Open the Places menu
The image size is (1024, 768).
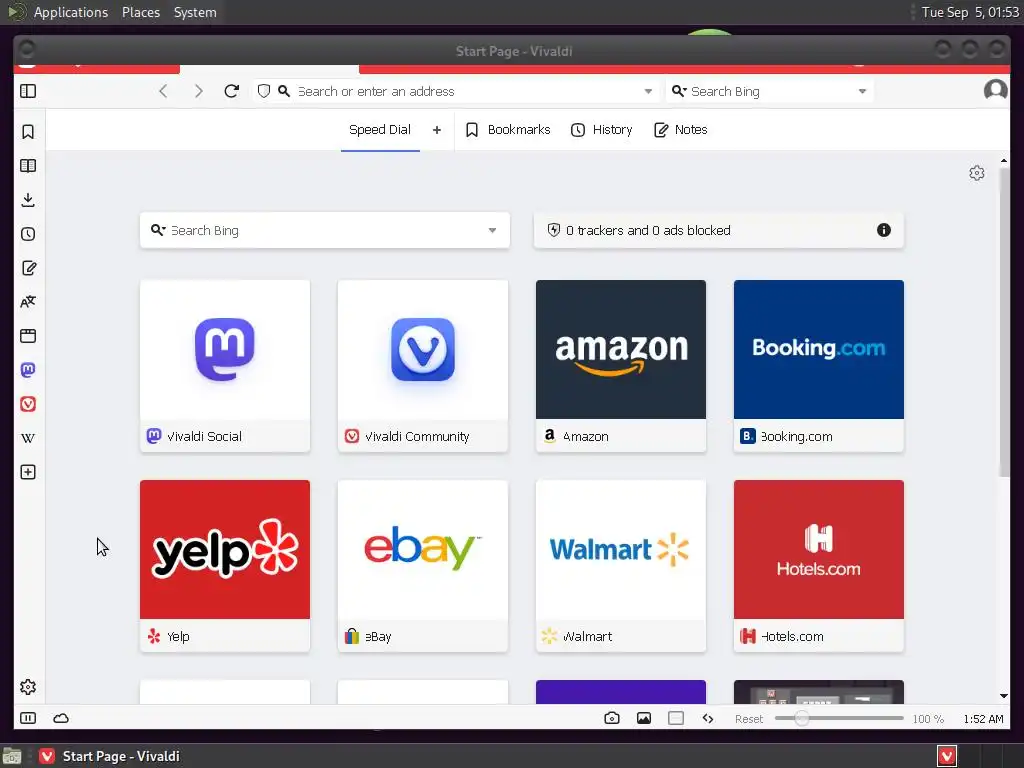[x=141, y=12]
